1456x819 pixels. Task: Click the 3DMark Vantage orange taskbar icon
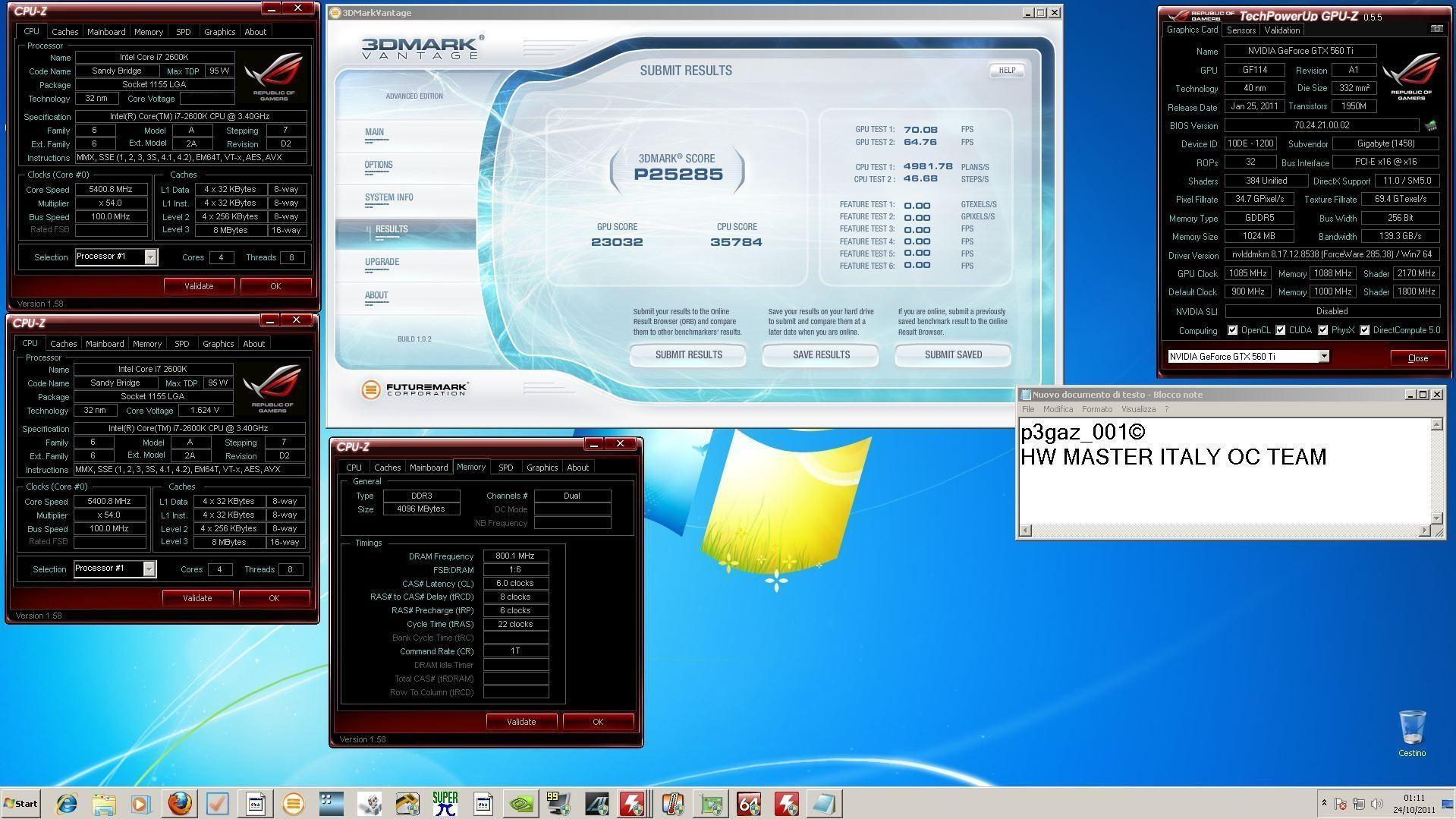tap(293, 803)
